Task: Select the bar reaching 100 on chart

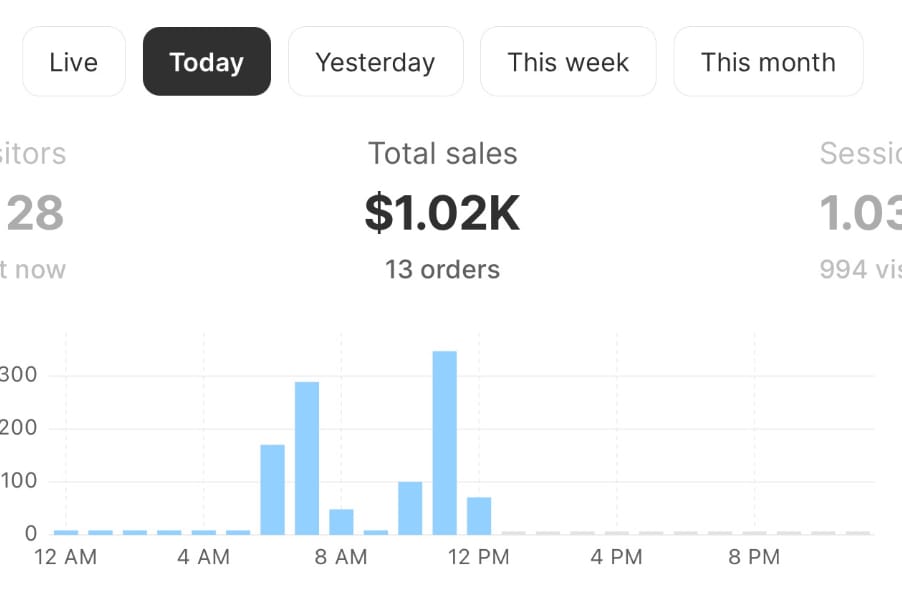Action: coord(410,508)
